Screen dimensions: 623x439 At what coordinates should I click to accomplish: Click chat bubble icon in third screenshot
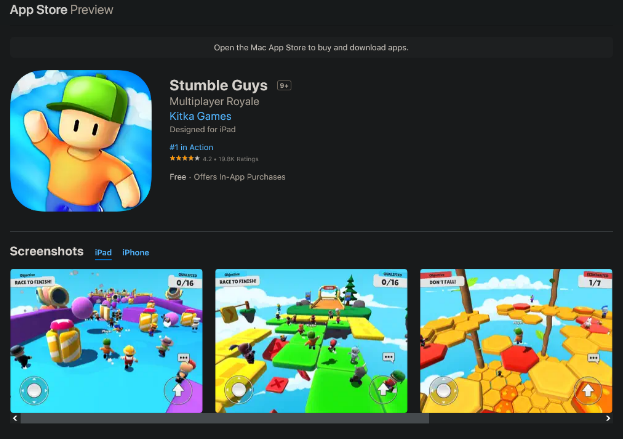click(593, 358)
